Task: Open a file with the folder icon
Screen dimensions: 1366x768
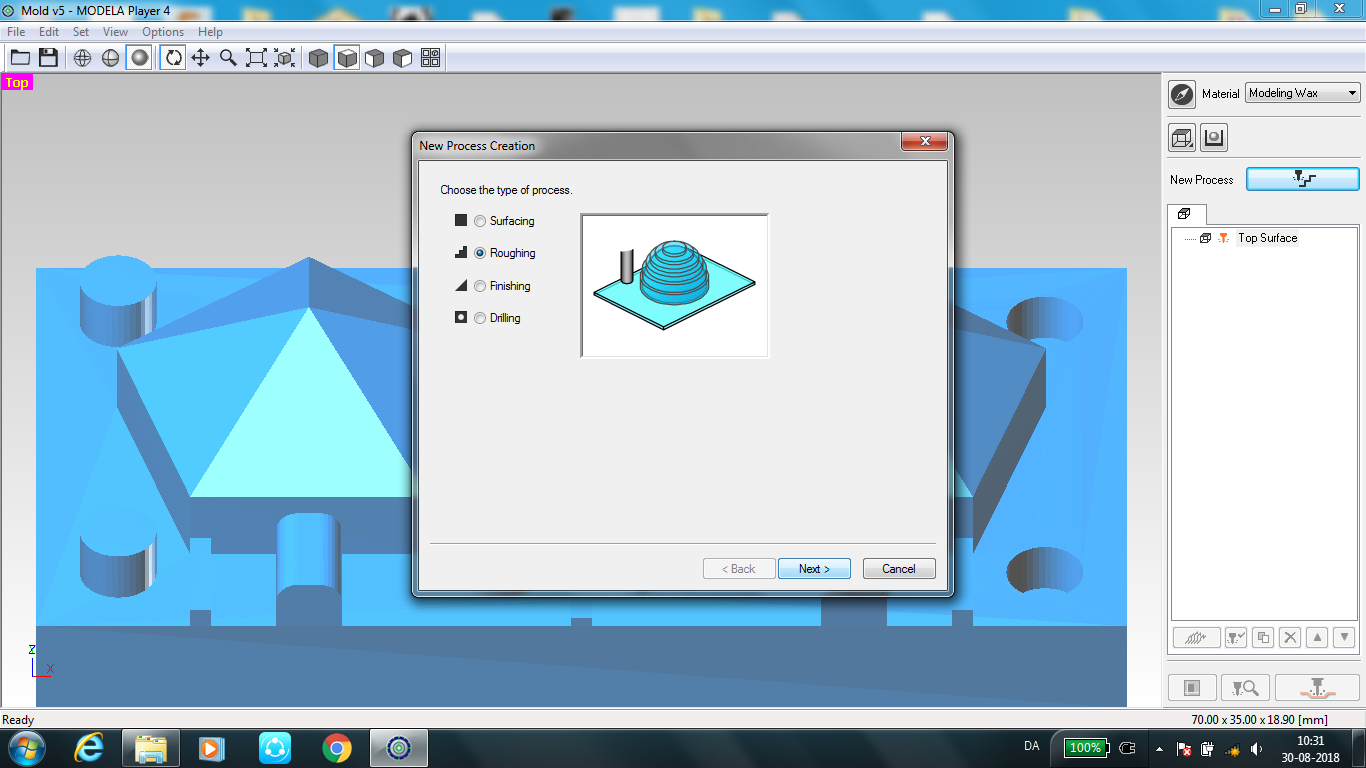Action: 20,58
